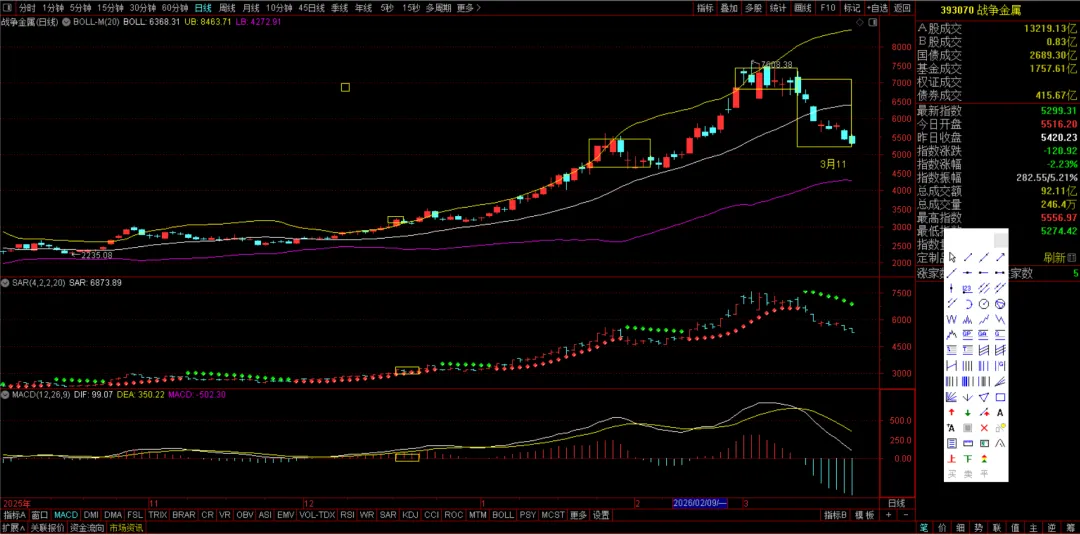1080x535 pixels.
Task: Choose the circle clock-cycle drawing tool
Action: [x=984, y=303]
